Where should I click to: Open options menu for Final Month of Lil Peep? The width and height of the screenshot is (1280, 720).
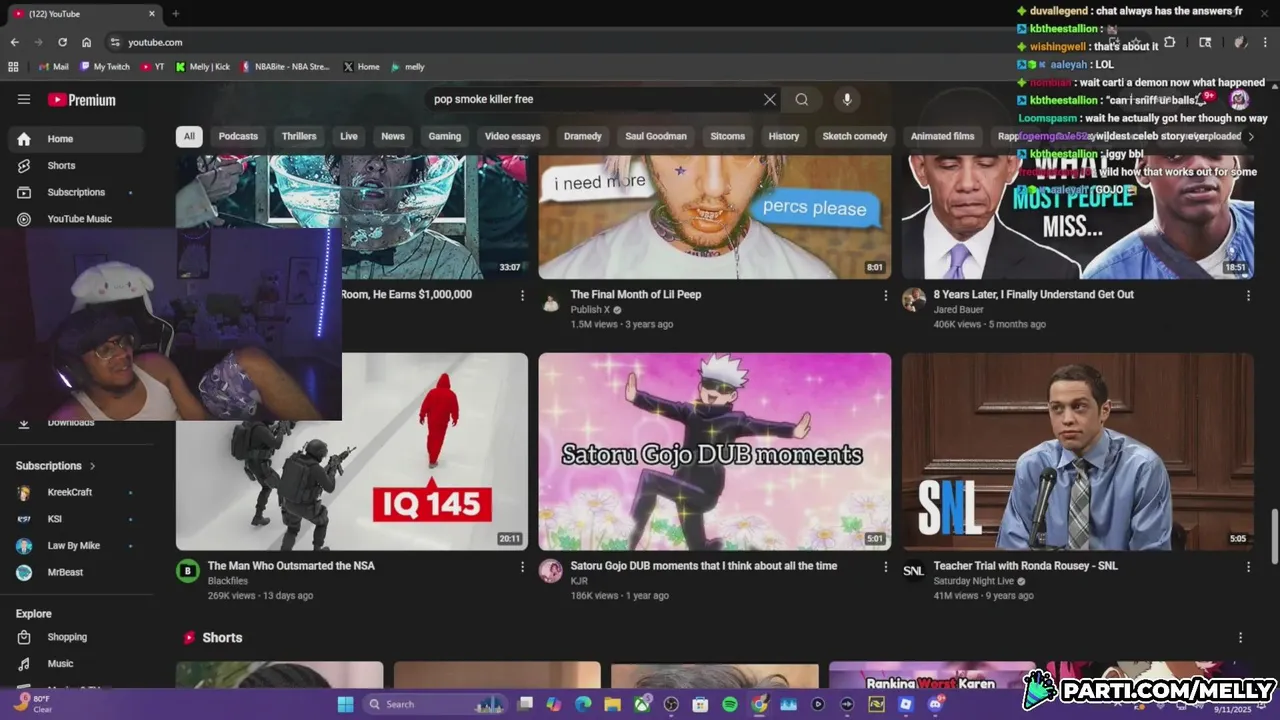coord(885,295)
